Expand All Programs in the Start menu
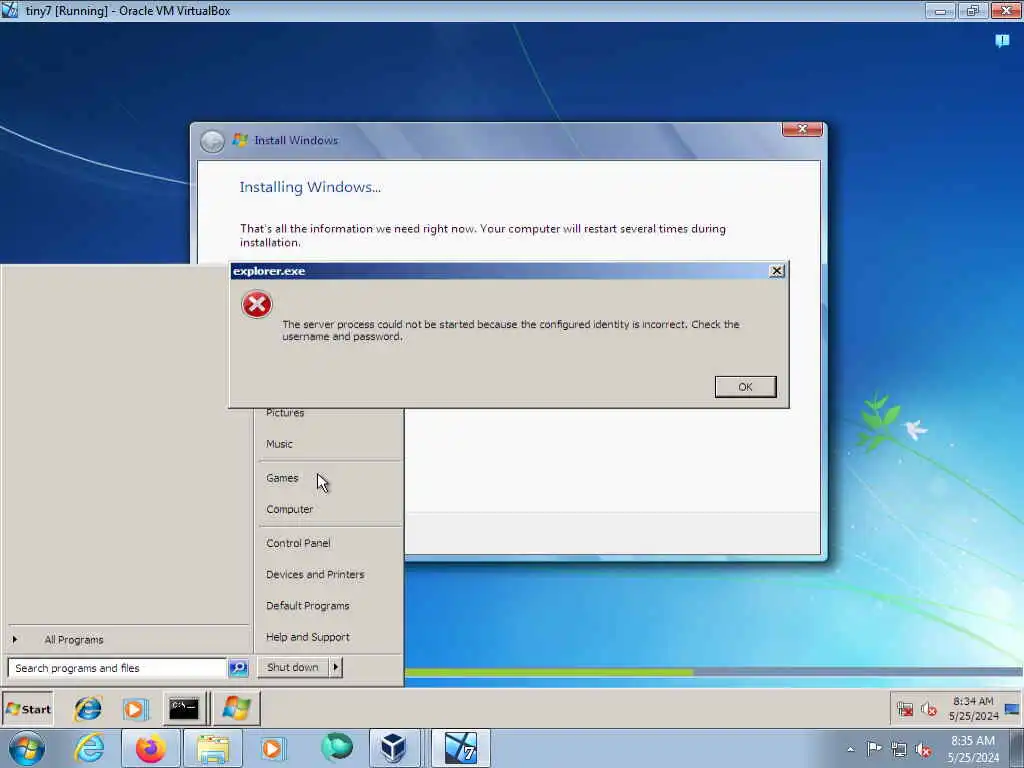This screenshot has width=1024, height=768. click(74, 640)
